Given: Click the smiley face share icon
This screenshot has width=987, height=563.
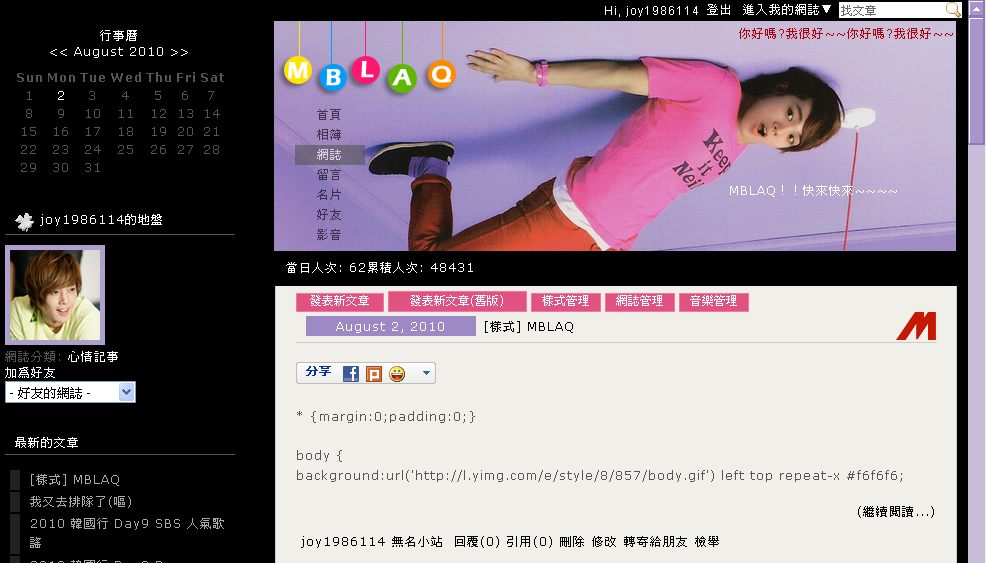Looking at the screenshot, I should coord(397,373).
